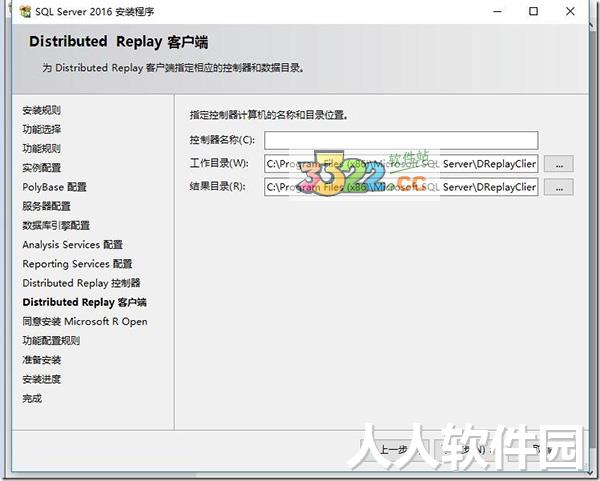Click the 控制器名称(C): label
Screen dimensions: 600x481
click(x=222, y=140)
